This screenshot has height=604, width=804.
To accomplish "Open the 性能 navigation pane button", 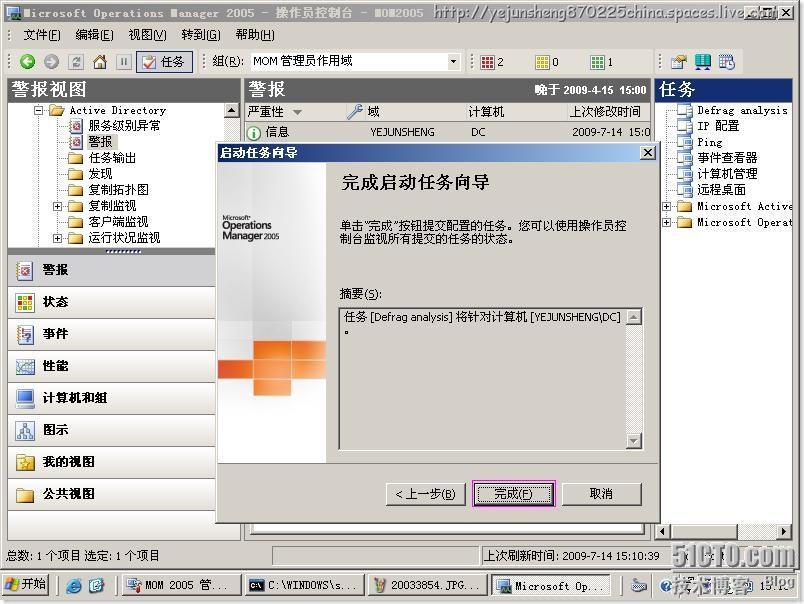I will 112,366.
